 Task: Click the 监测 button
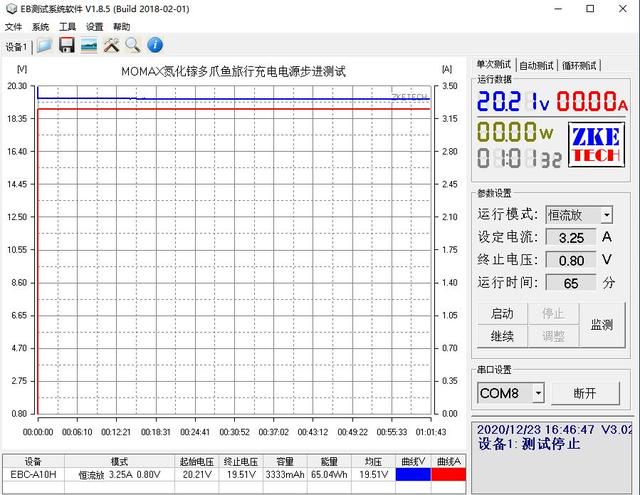(602, 325)
